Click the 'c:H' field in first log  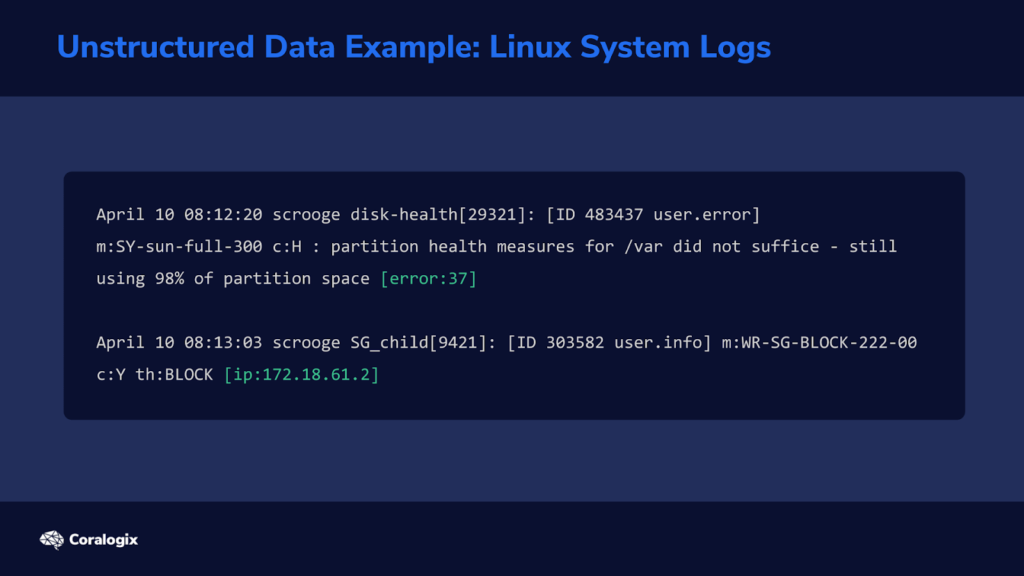(x=287, y=247)
